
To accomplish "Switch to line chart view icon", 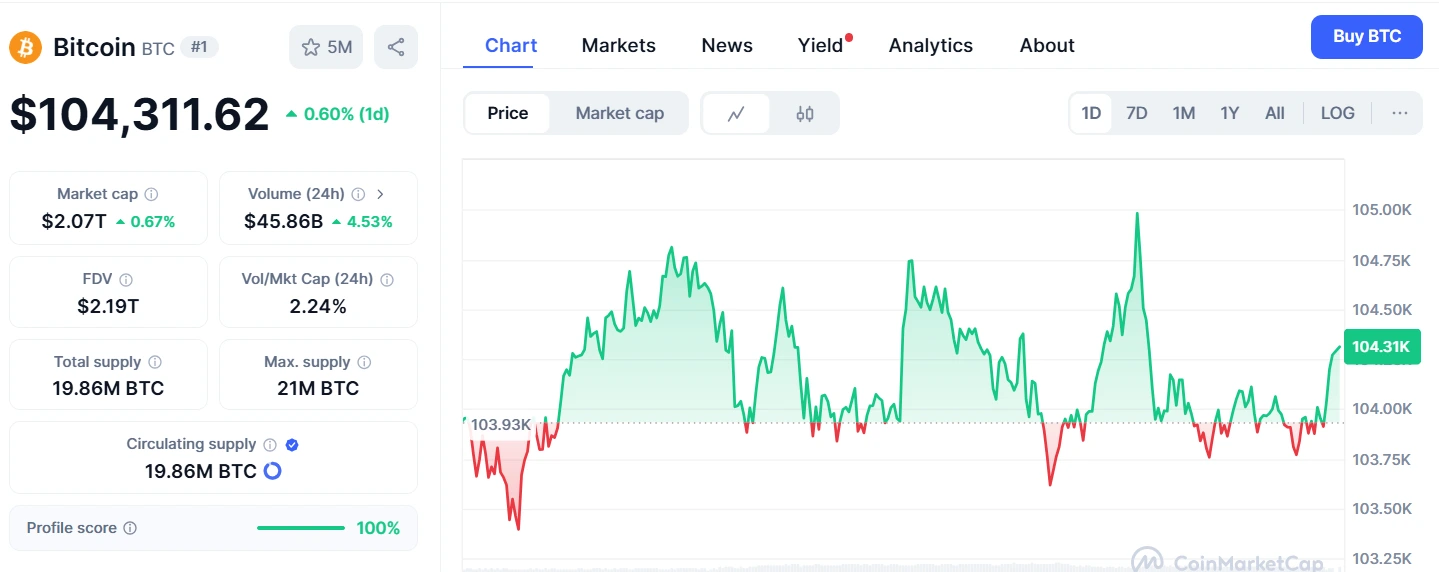I will coord(736,114).
